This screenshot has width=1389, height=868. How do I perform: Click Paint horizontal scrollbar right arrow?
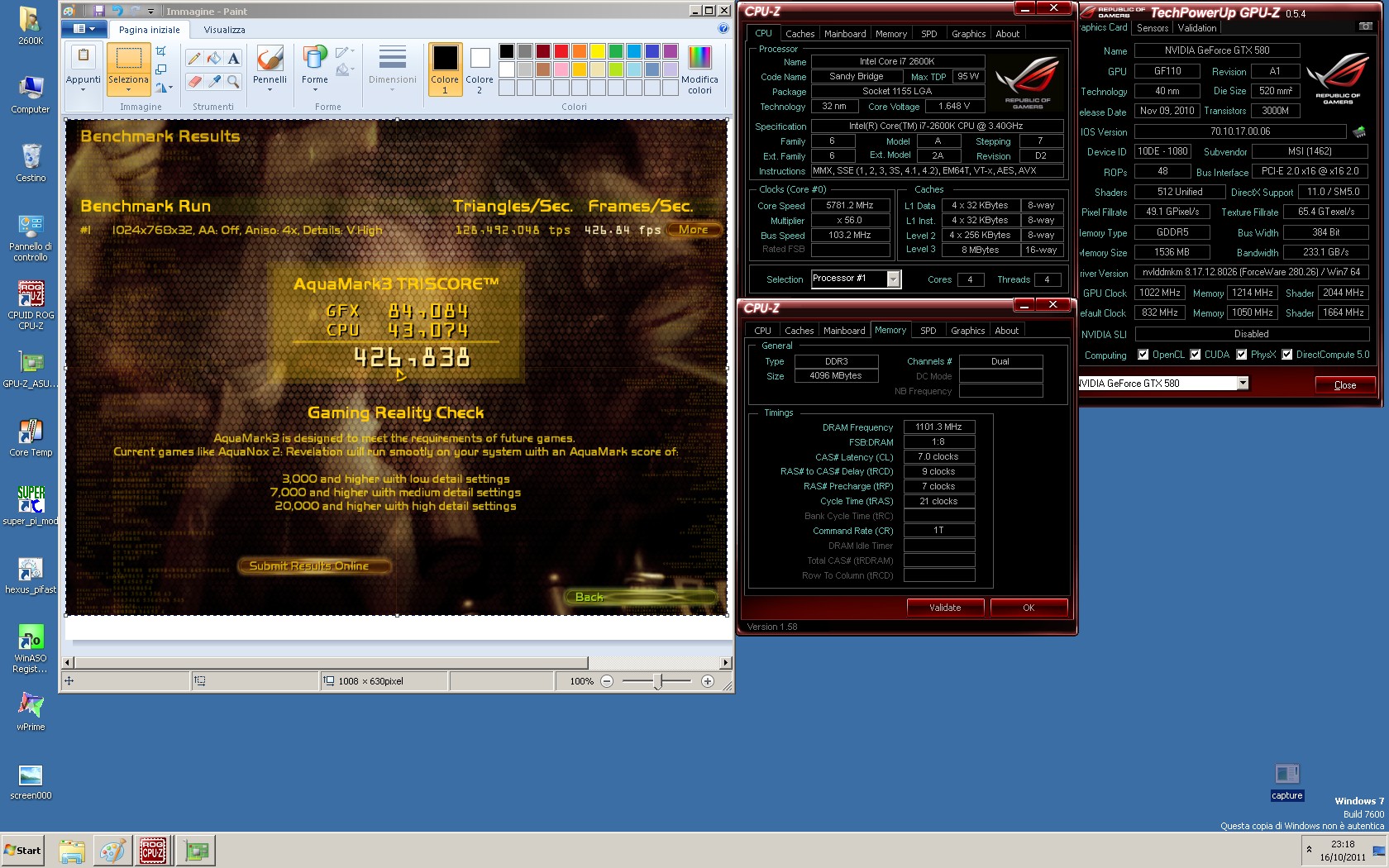tap(726, 662)
